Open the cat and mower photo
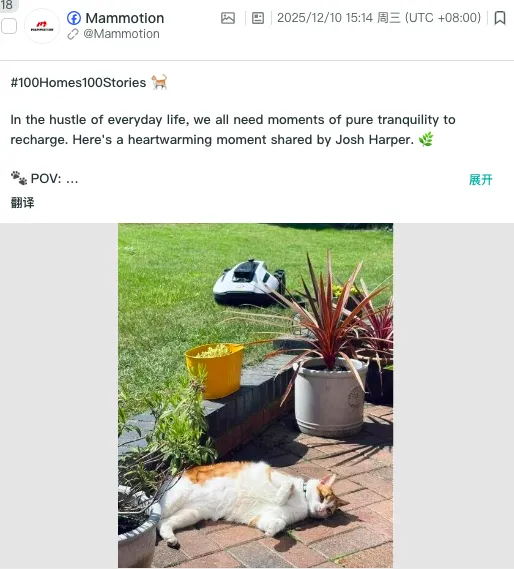The width and height of the screenshot is (514, 569). coord(256,395)
